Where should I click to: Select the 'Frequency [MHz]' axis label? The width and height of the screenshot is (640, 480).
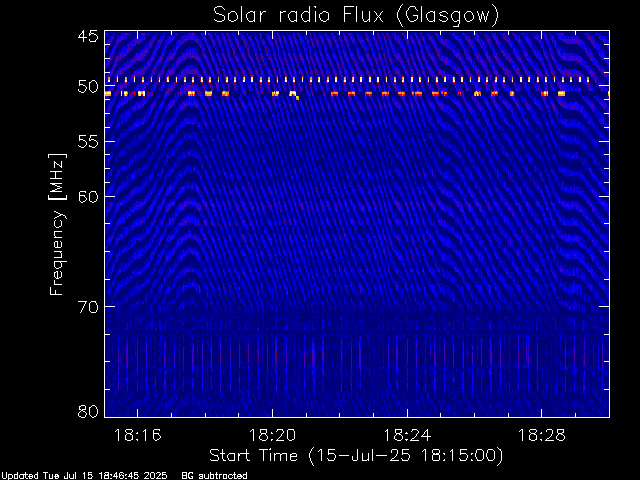[57, 224]
